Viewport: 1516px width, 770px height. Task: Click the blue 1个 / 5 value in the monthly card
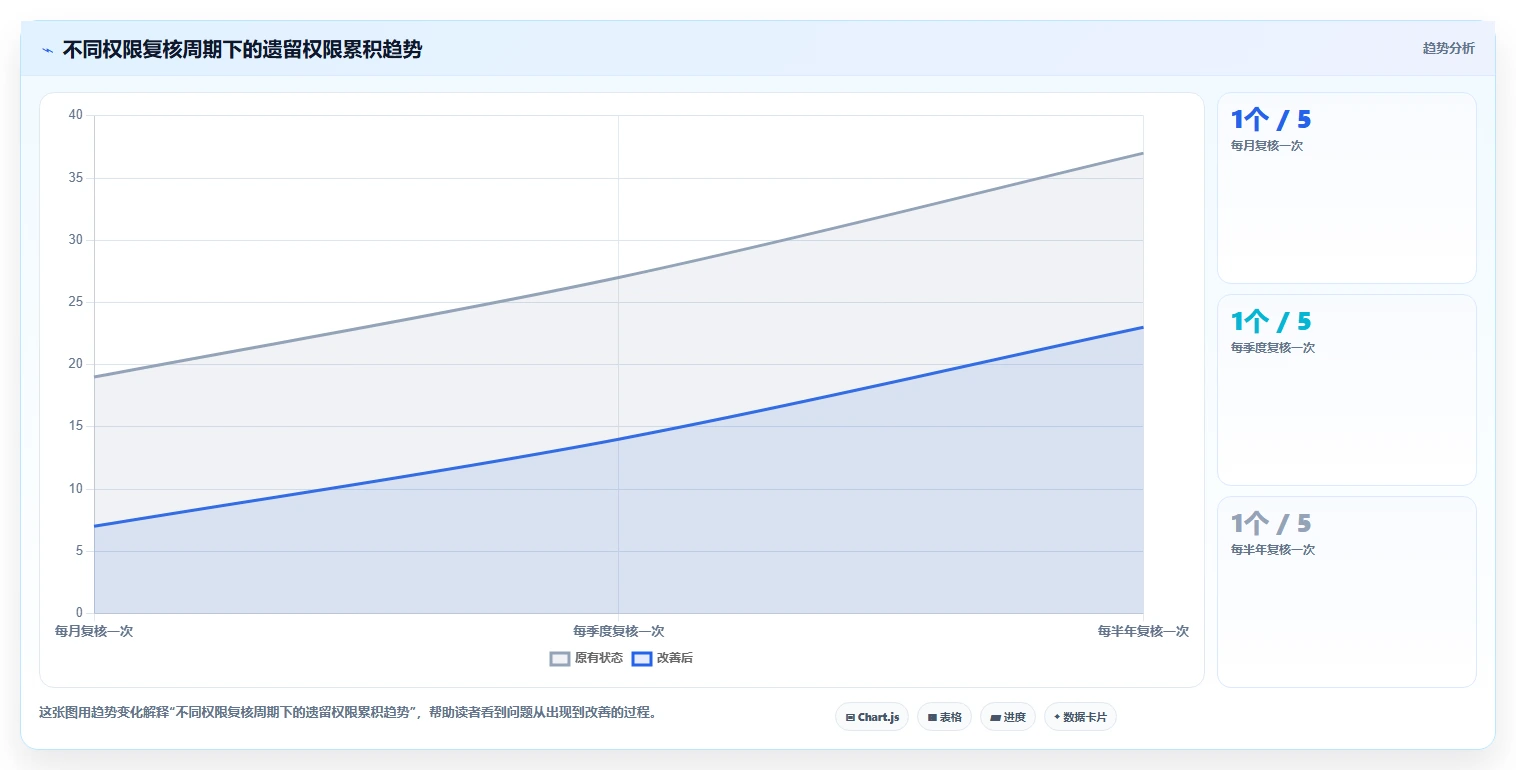1271,120
